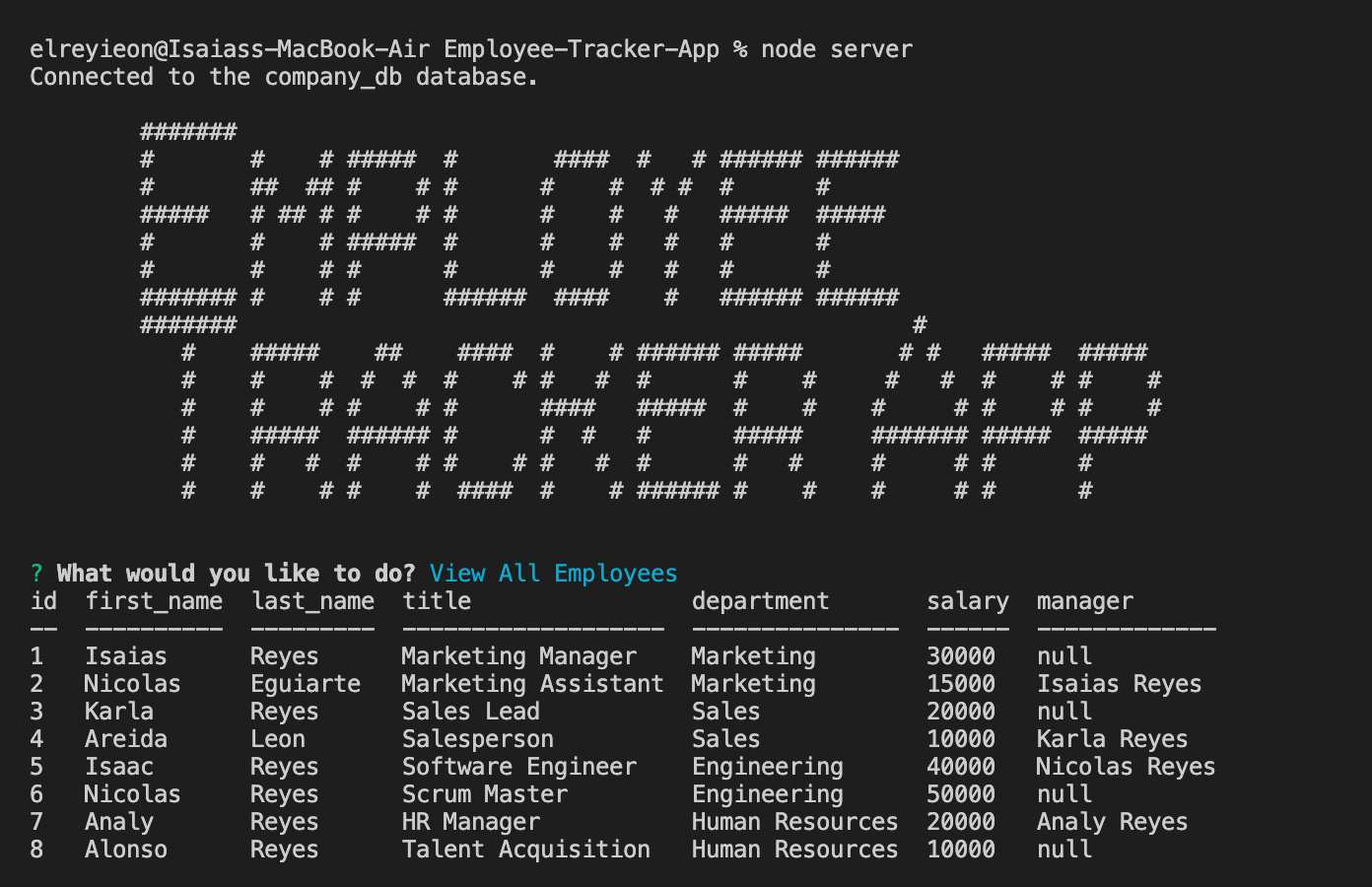
Task: Click 'Sales' department in Areida's row
Action: coord(726,739)
